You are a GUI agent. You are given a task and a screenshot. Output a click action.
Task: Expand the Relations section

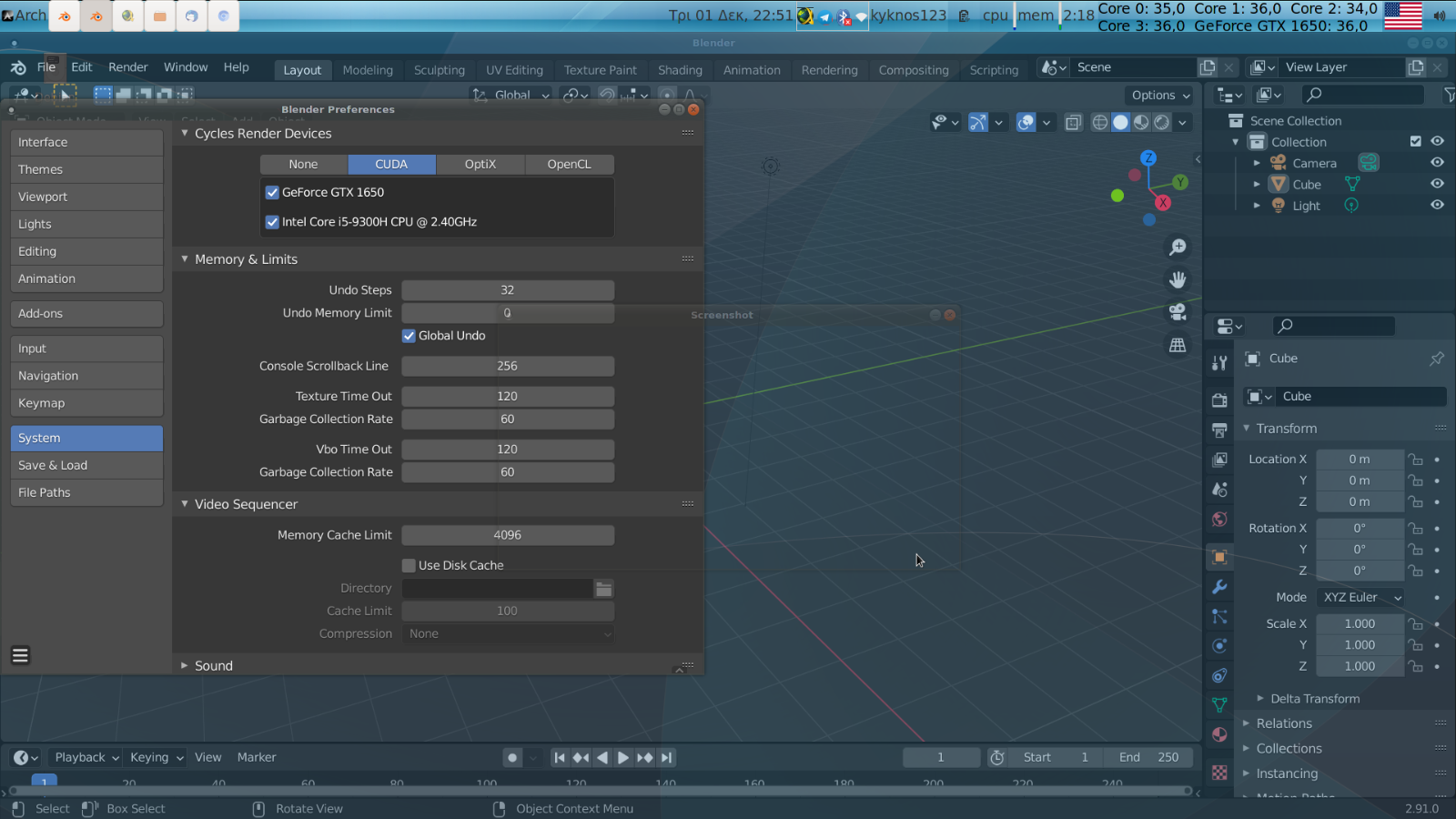(x=1247, y=723)
